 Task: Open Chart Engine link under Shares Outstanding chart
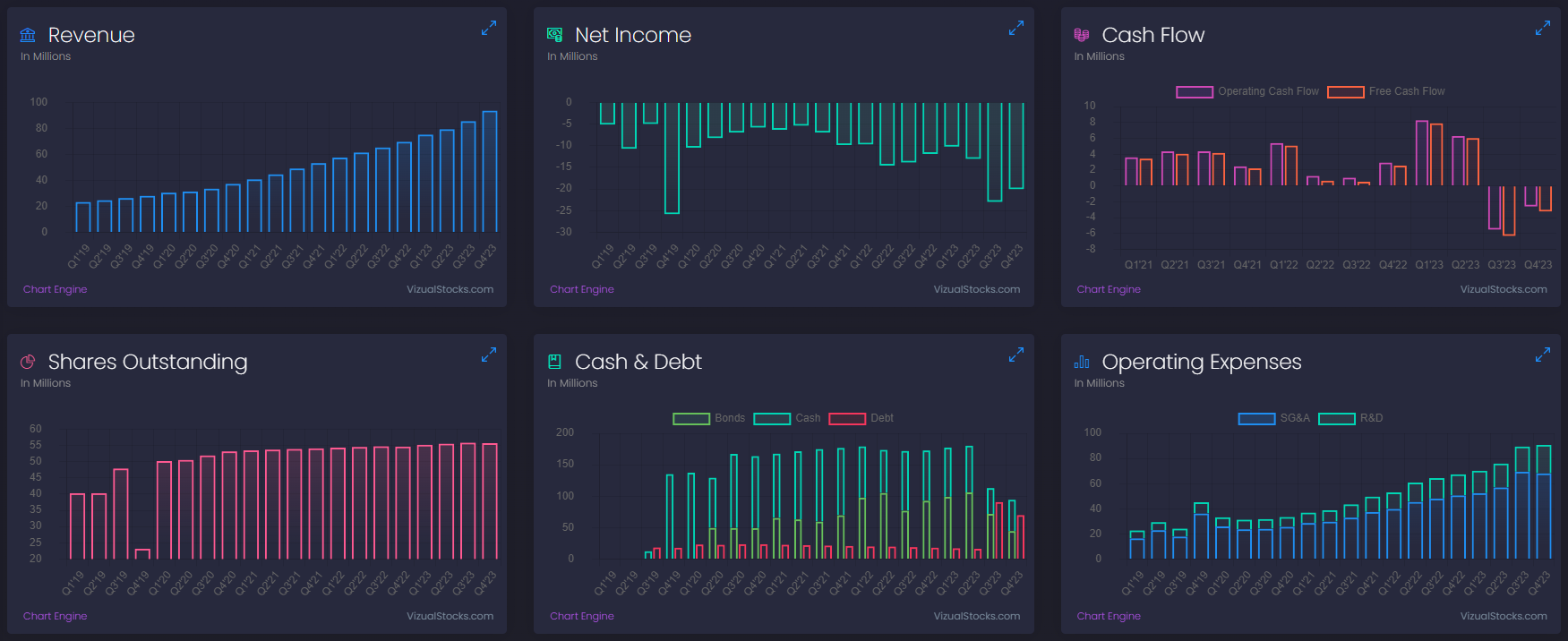coord(56,616)
